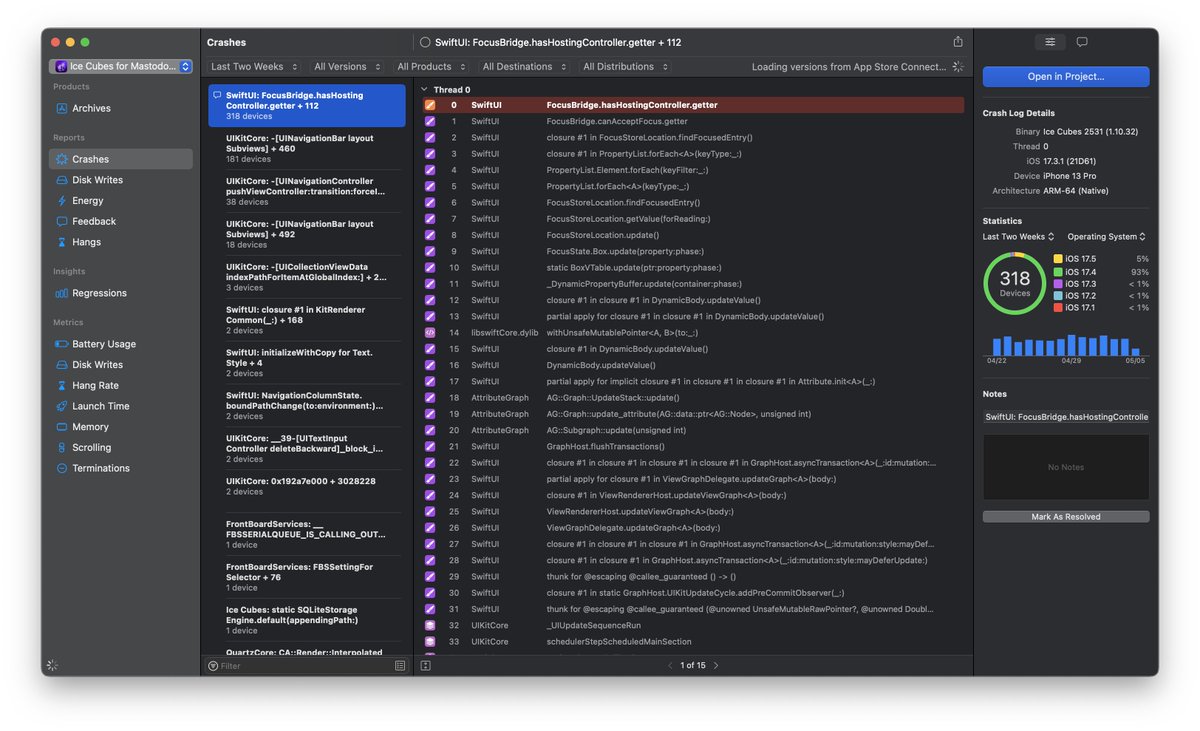
Task: Select frame 21 GraphHost.flushTransactions()
Action: click(x=693, y=446)
